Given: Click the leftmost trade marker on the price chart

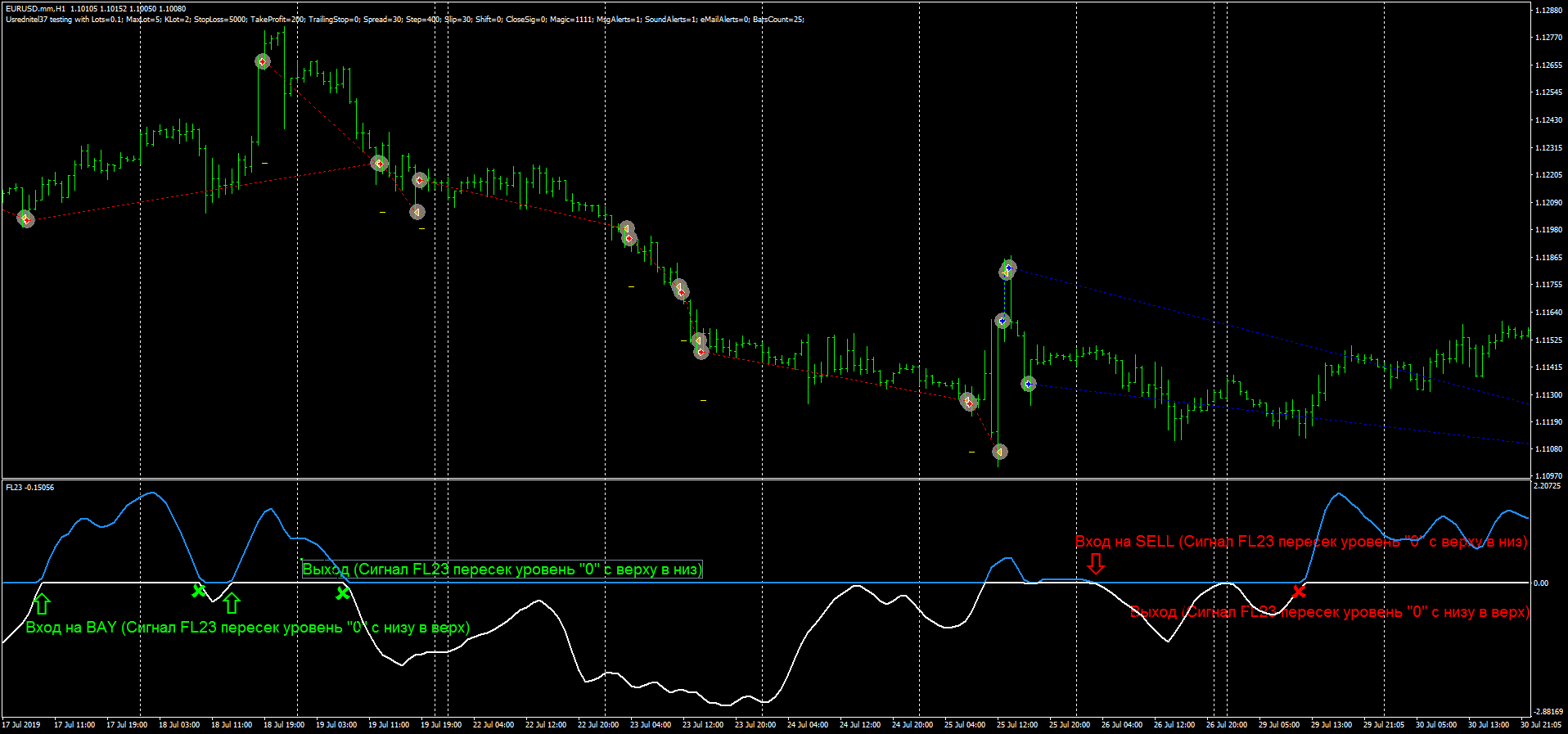Looking at the screenshot, I should [26, 219].
